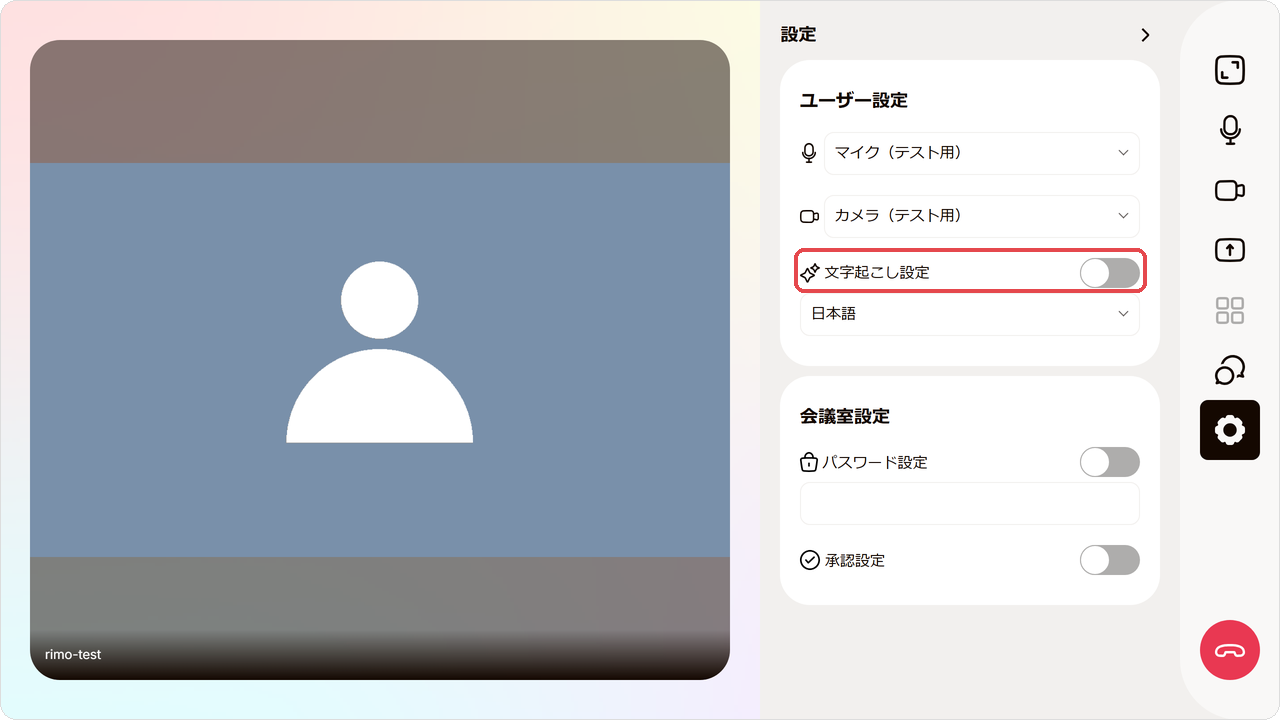Viewport: 1280px width, 720px height.
Task: Click the camera icon beside カメラ dropdown
Action: tap(809, 216)
